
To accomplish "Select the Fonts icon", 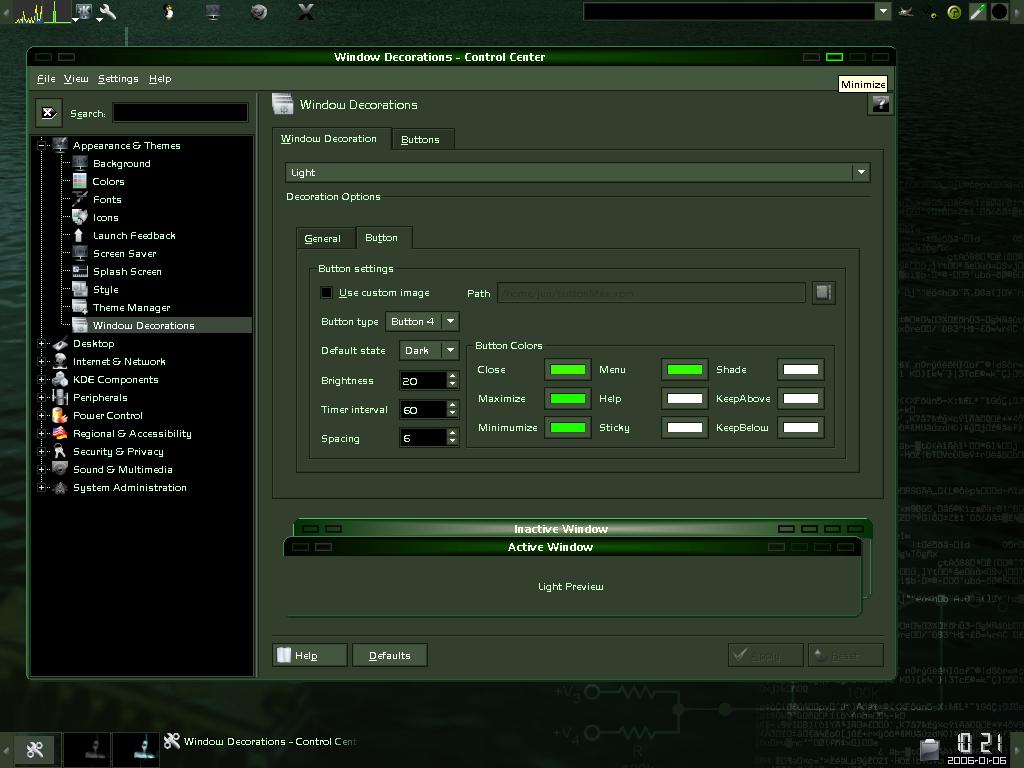I will tap(80, 199).
